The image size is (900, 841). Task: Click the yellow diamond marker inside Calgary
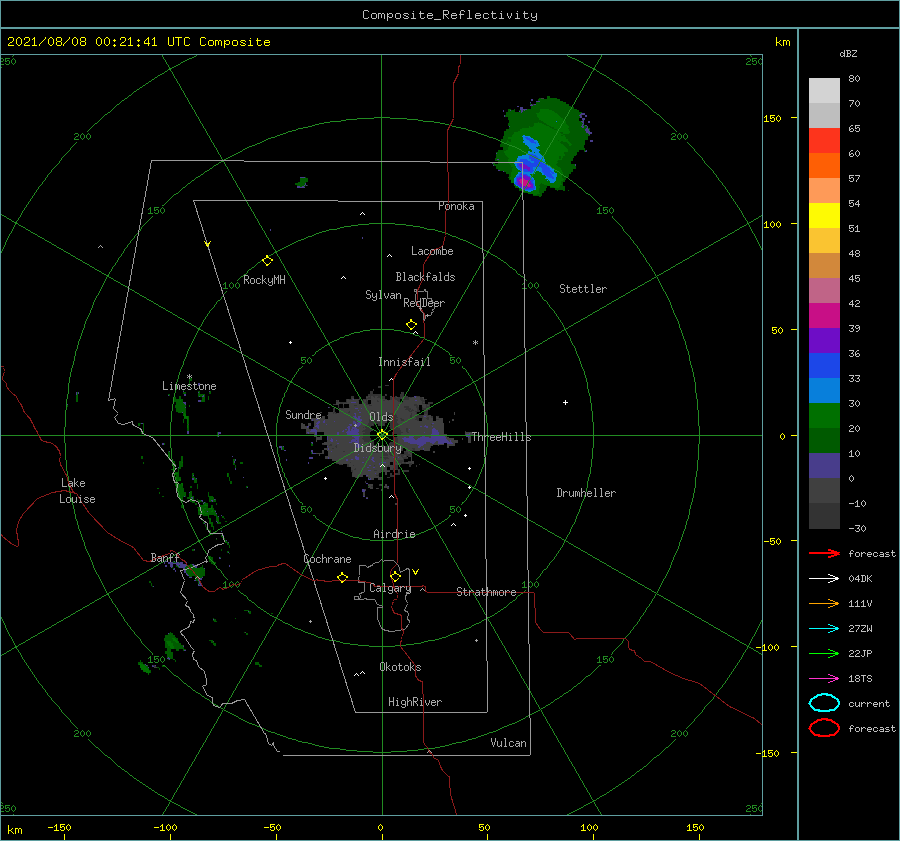(395, 576)
